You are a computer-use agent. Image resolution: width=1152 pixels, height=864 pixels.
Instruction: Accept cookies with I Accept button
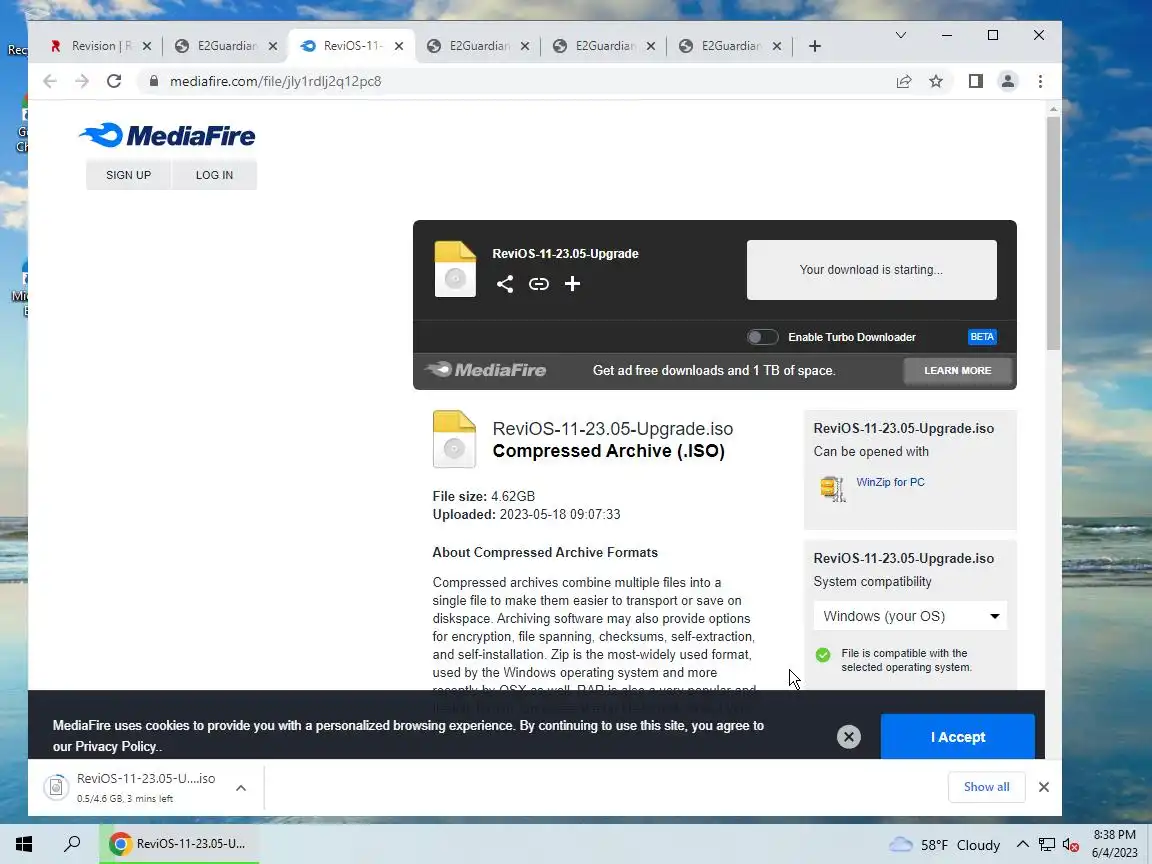point(957,736)
